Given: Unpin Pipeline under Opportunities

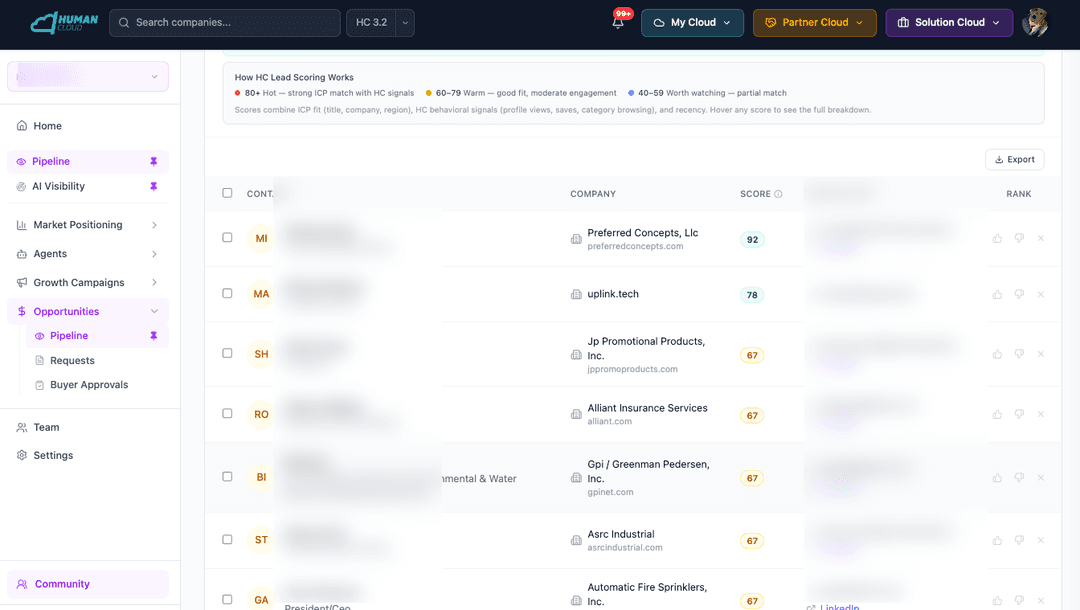Looking at the screenshot, I should pyautogui.click(x=154, y=336).
